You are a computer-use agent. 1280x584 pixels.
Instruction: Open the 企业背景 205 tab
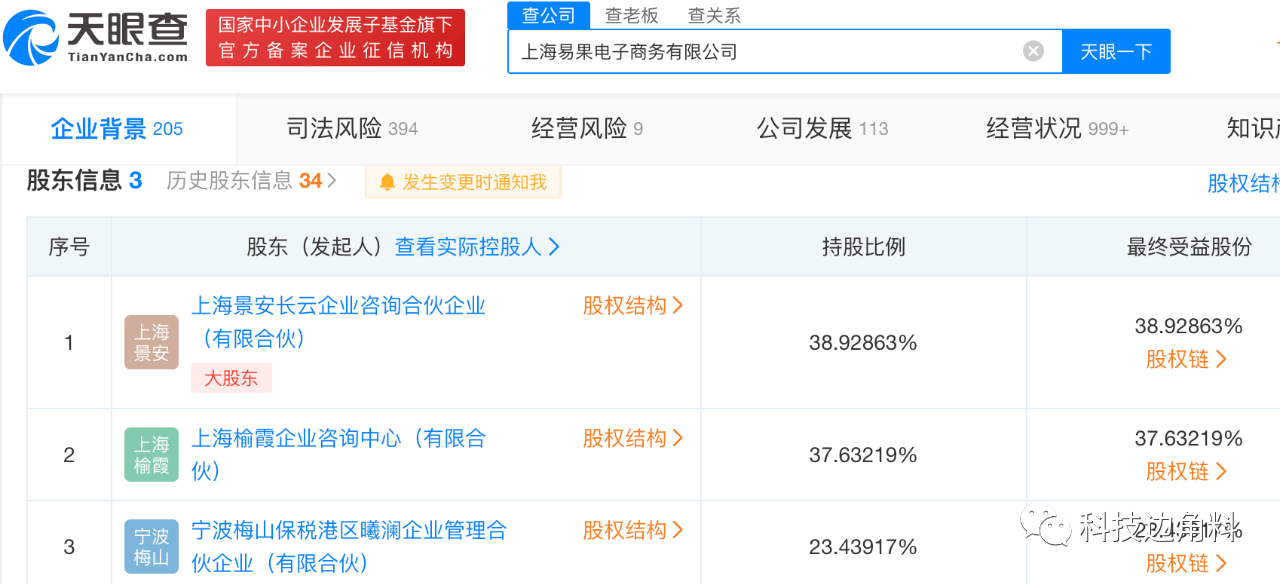[x=117, y=129]
